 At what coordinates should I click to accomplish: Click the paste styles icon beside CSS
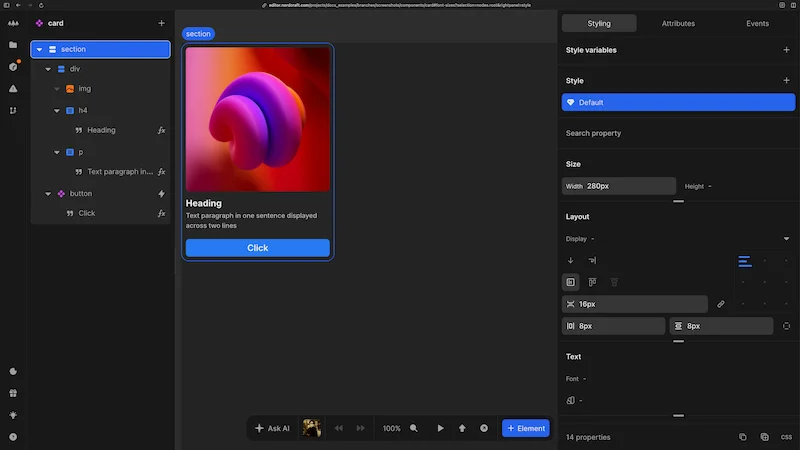click(764, 437)
